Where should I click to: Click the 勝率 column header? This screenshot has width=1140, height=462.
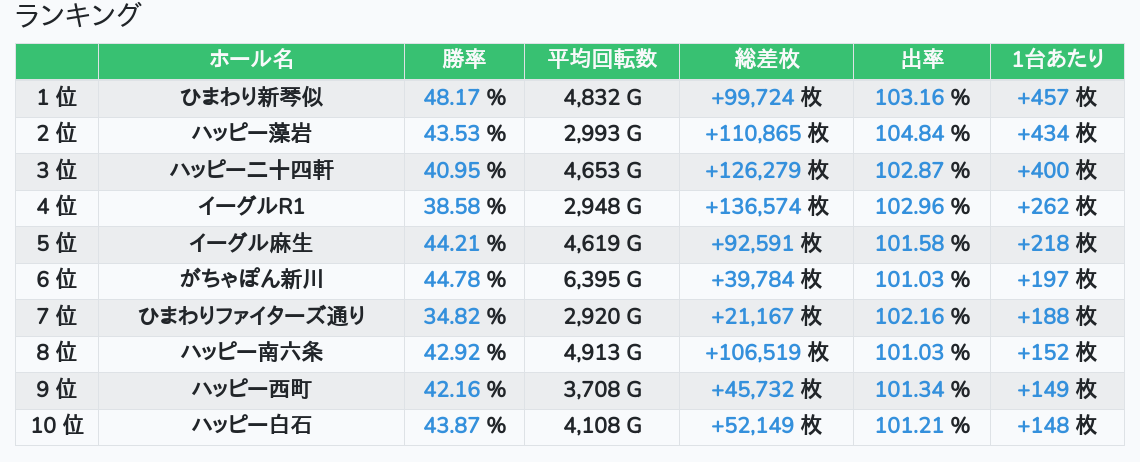point(464,59)
